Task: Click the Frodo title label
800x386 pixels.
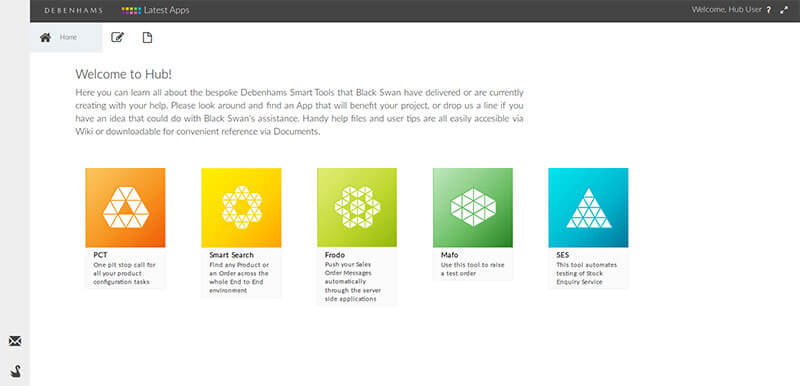Action: [335, 255]
